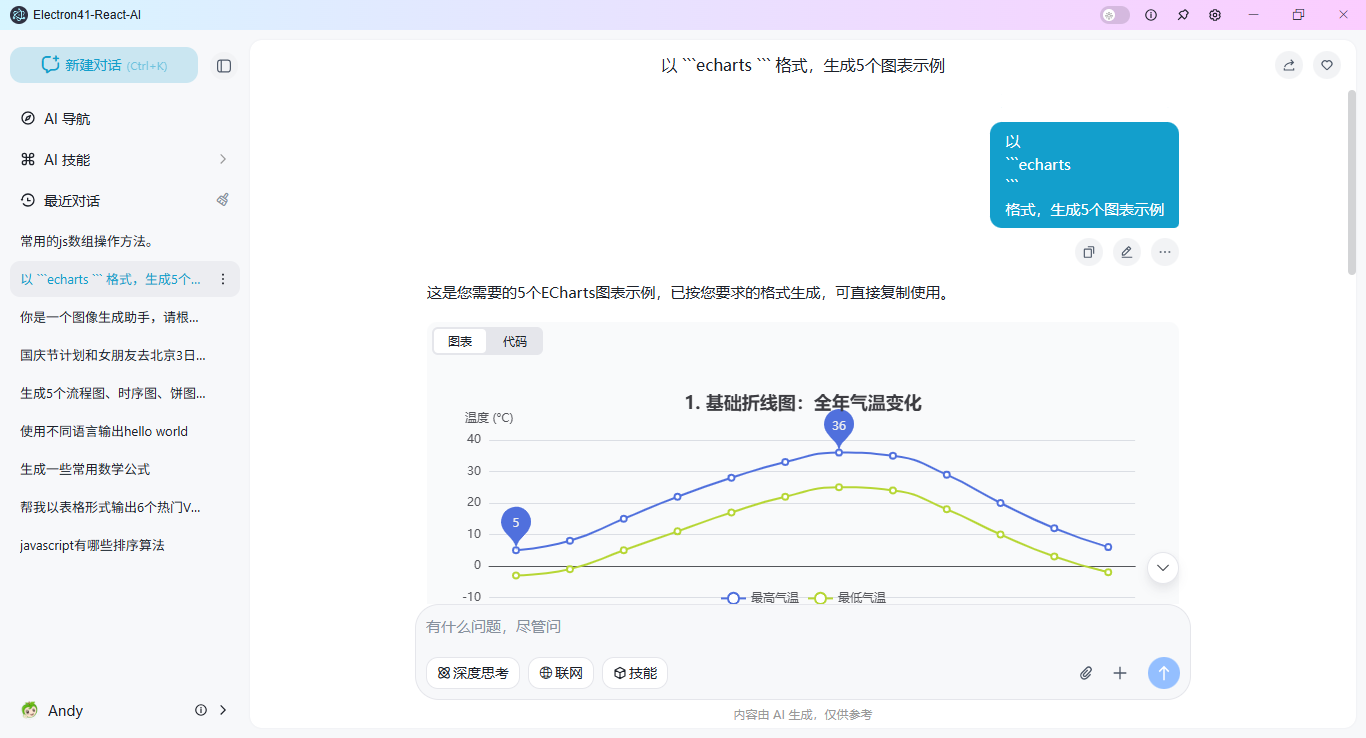Open chat 生成一些常用数学公式
Screen dimensions: 1366x738
[x=125, y=469]
